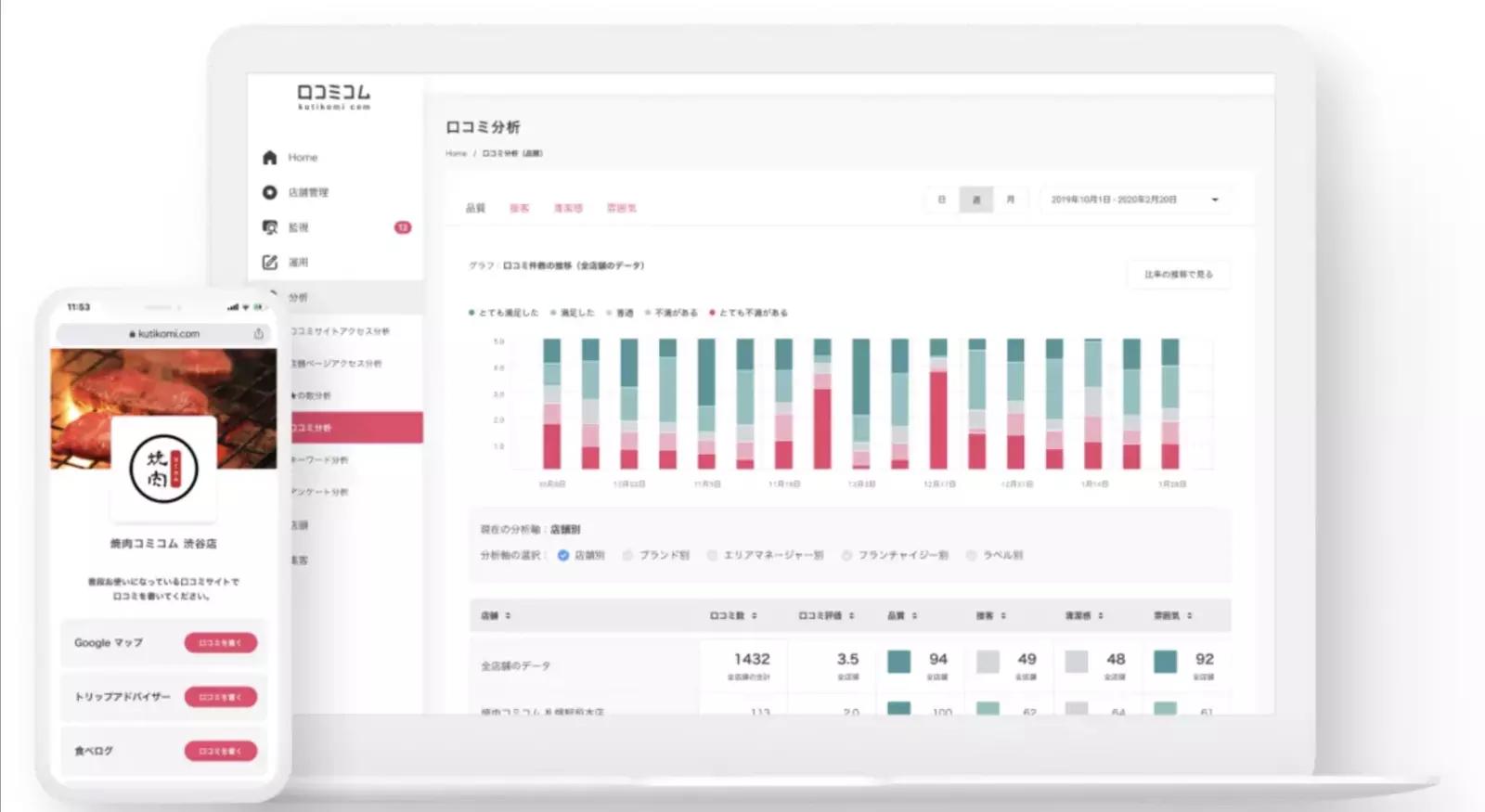1485x812 pixels.
Task: Tap the Google マップ review button
Action: pyautogui.click(x=220, y=642)
